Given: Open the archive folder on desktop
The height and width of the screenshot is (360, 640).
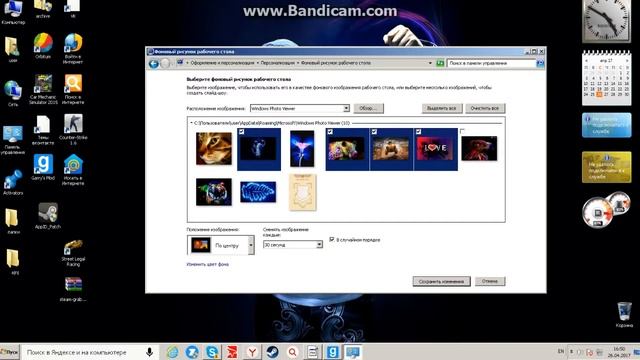Looking at the screenshot, I should (x=43, y=9).
